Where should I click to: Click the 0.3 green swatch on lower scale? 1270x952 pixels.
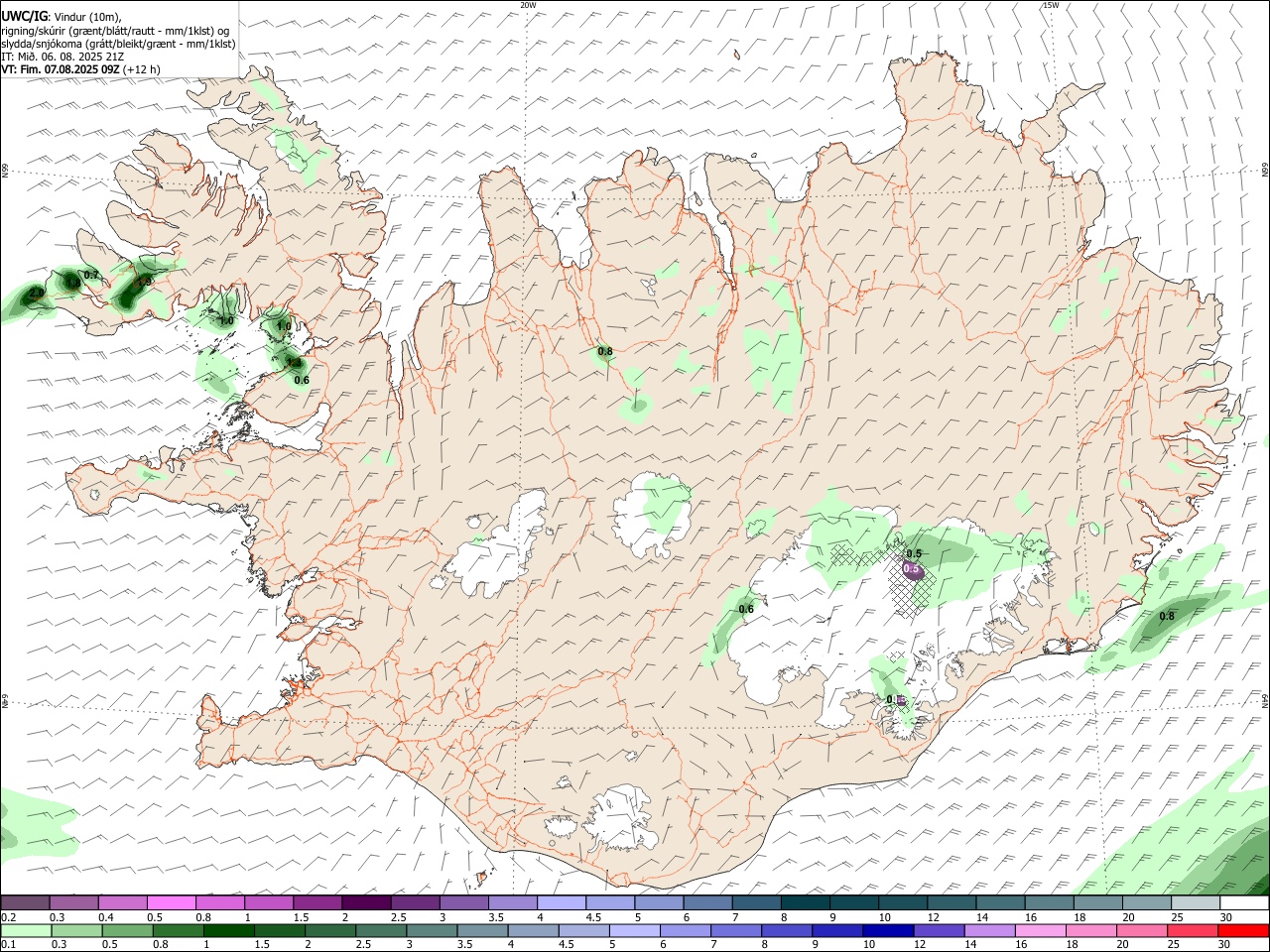tap(76, 931)
